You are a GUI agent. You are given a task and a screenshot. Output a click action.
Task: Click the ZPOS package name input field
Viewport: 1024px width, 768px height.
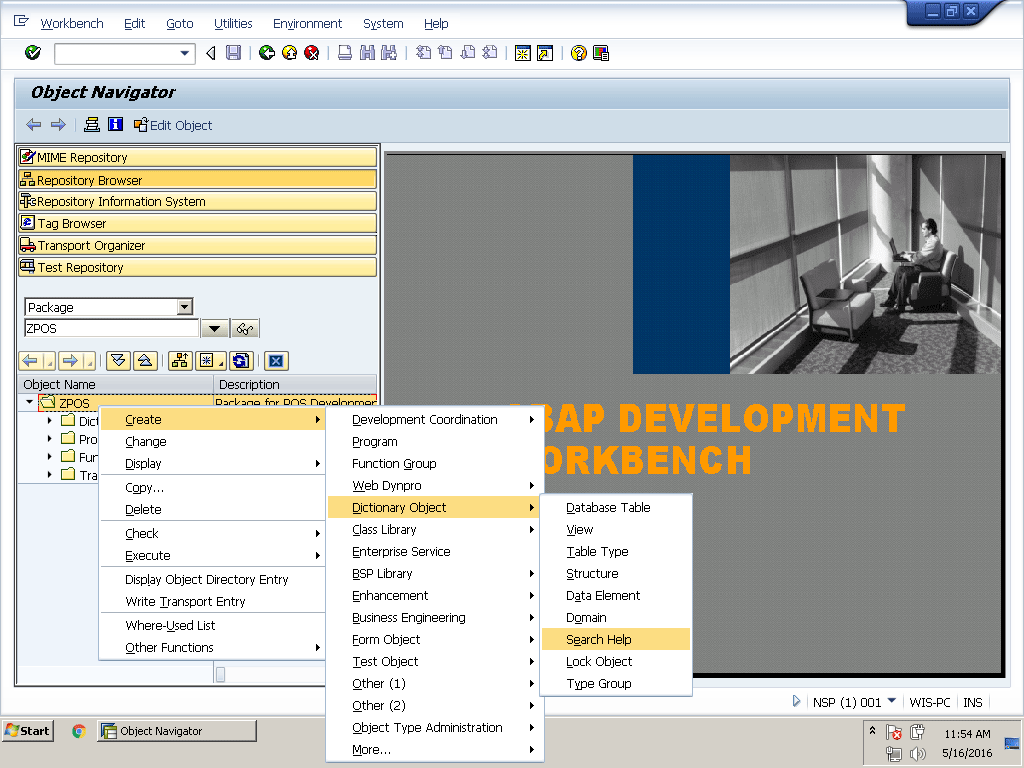pos(111,328)
